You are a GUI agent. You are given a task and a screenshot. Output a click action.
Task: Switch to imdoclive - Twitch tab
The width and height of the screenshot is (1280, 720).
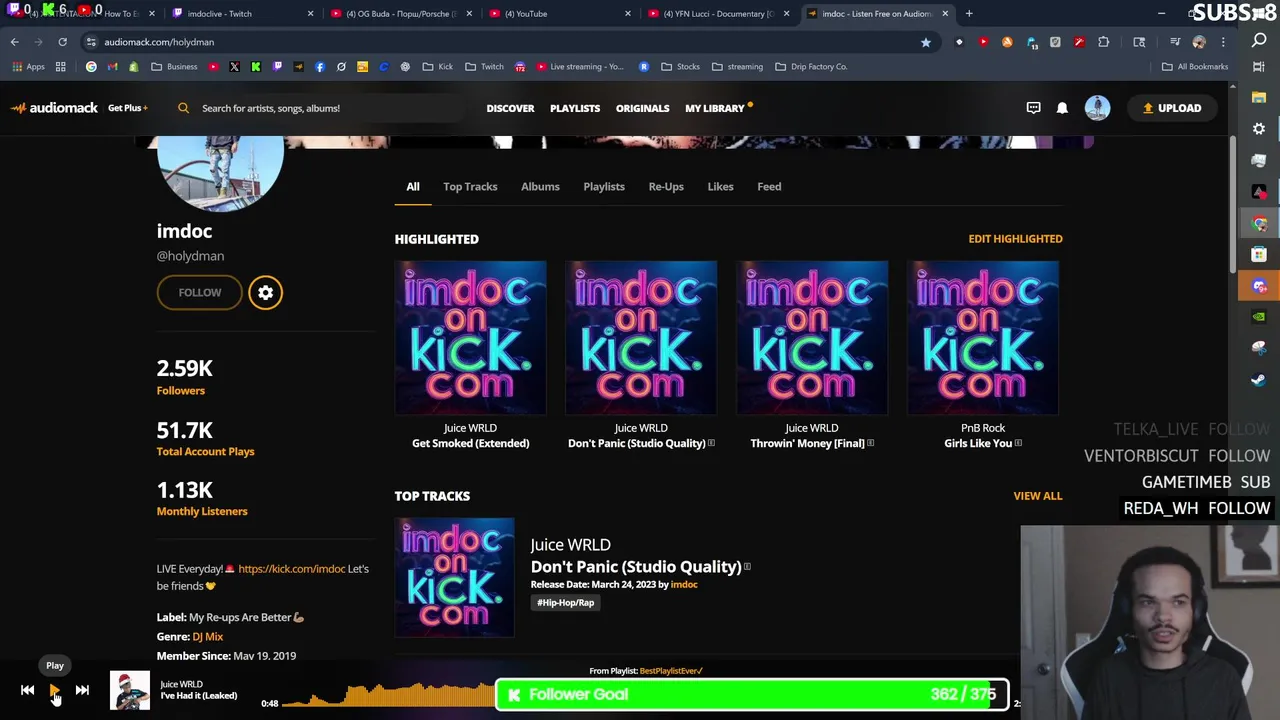240,14
